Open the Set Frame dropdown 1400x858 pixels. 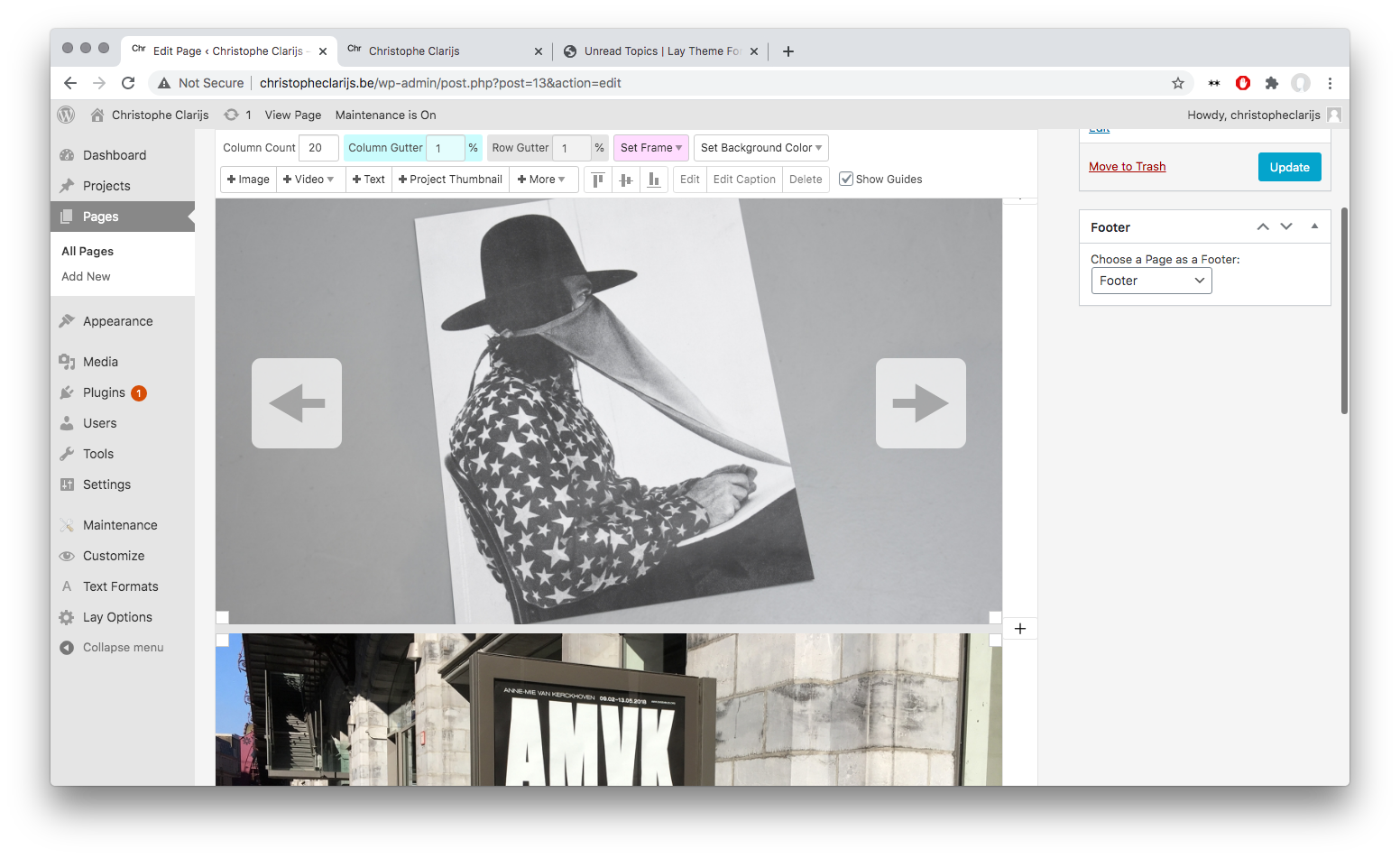[650, 148]
